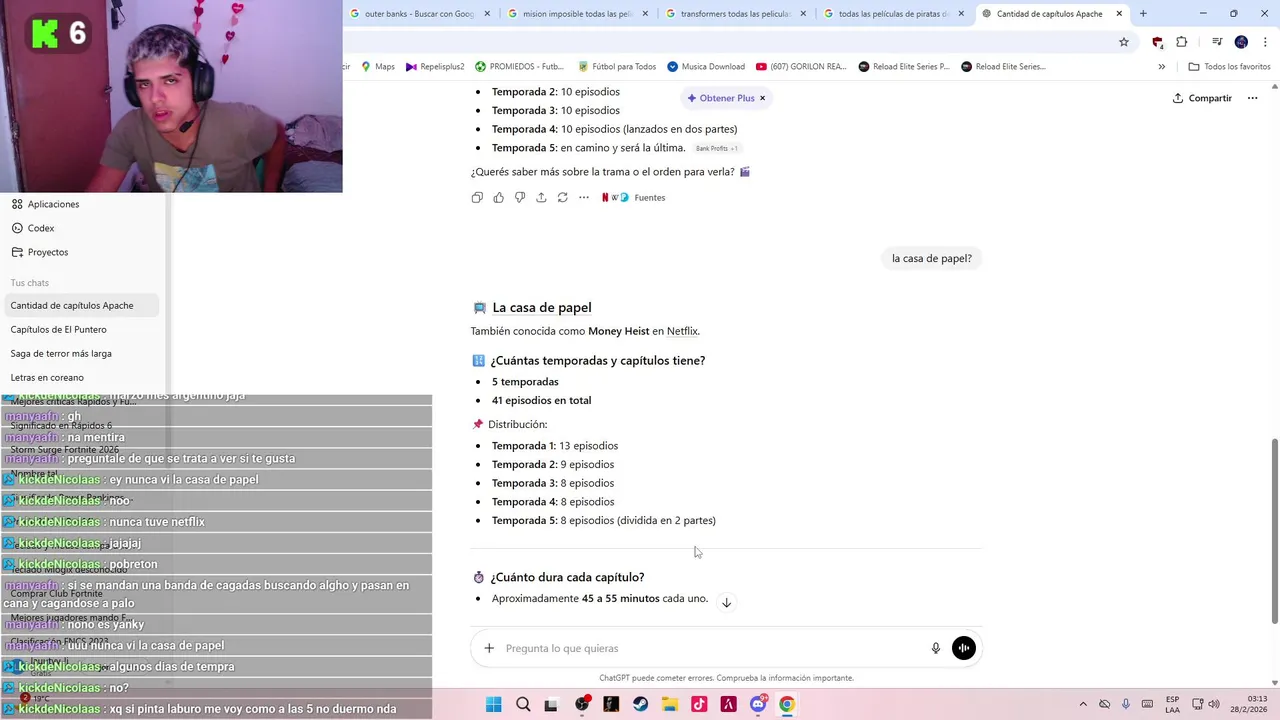This screenshot has width=1280, height=720.
Task: Open the red shield extension icon
Action: point(1158,42)
